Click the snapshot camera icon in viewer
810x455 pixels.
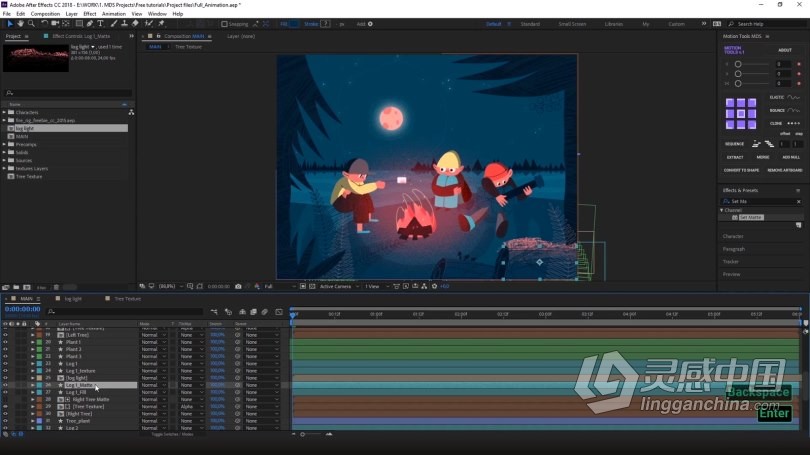pos(238,286)
